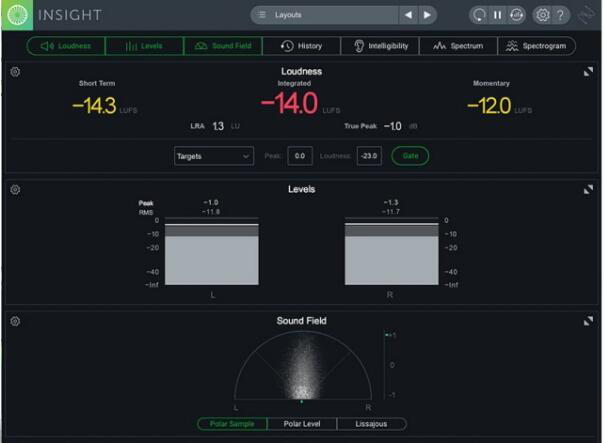This screenshot has width=604, height=443.
Task: Open the Targets dropdown
Action: click(214, 156)
